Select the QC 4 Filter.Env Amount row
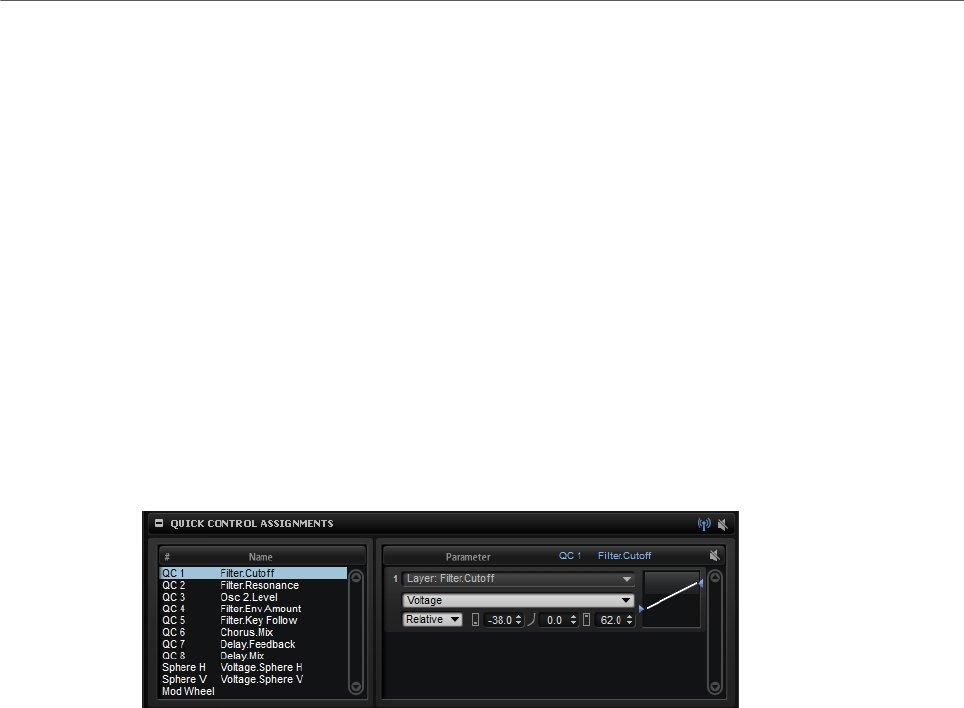964x708 pixels. [x=253, y=608]
